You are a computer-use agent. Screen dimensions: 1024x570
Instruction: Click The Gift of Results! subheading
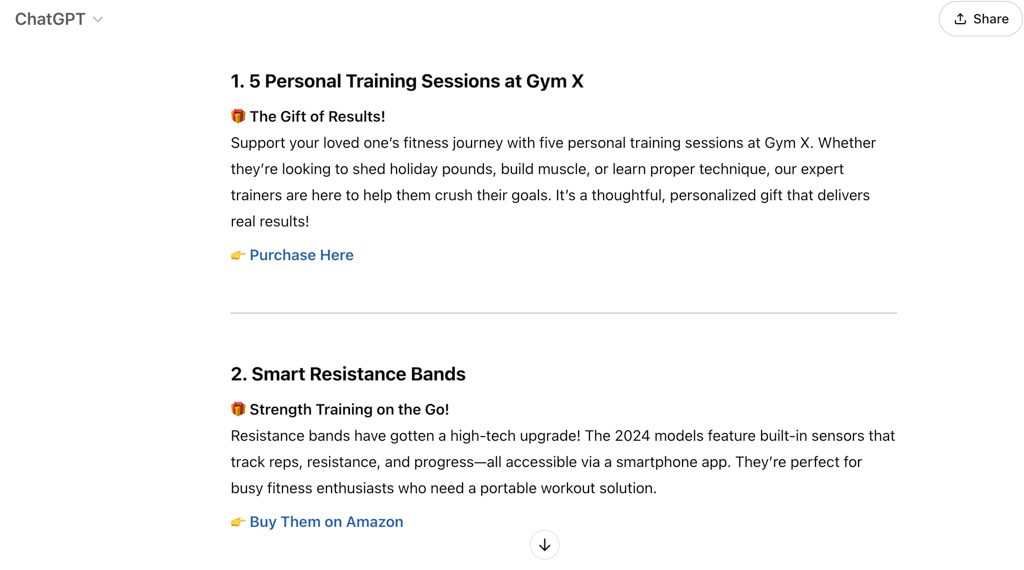pos(317,116)
